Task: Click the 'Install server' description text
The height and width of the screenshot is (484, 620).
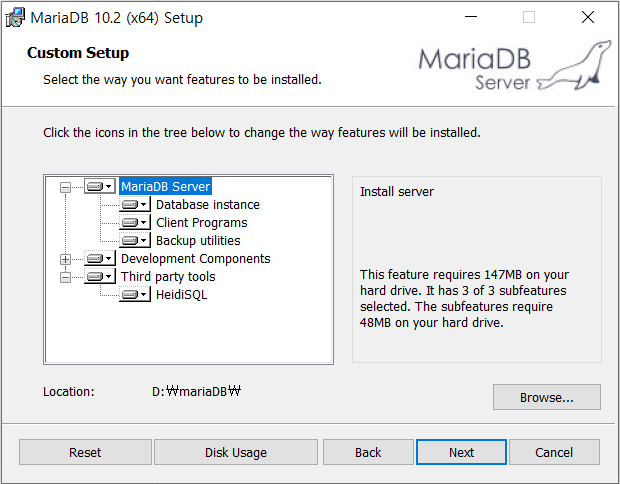Action: click(397, 191)
